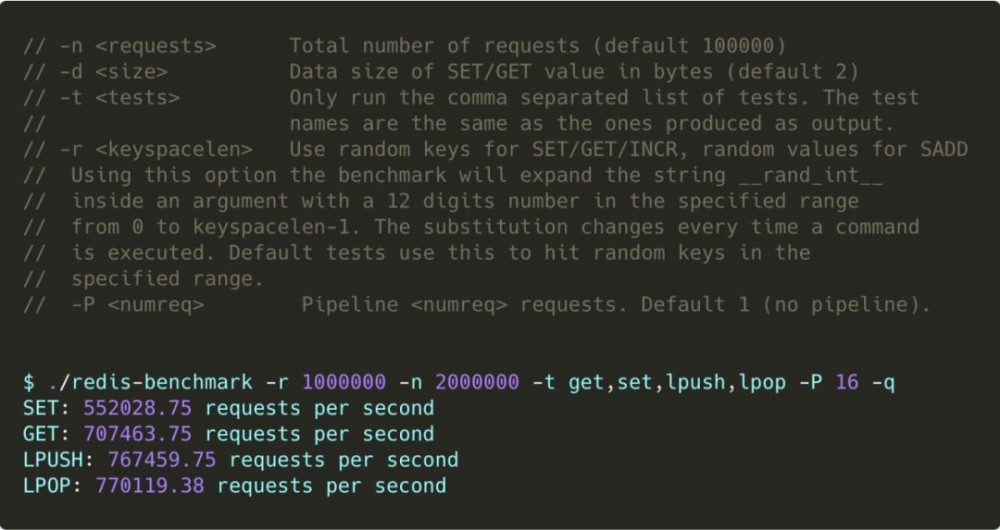Viewport: 1000px width, 530px height.
Task: Click the "-t <tests>" option comment
Action: 120,98
